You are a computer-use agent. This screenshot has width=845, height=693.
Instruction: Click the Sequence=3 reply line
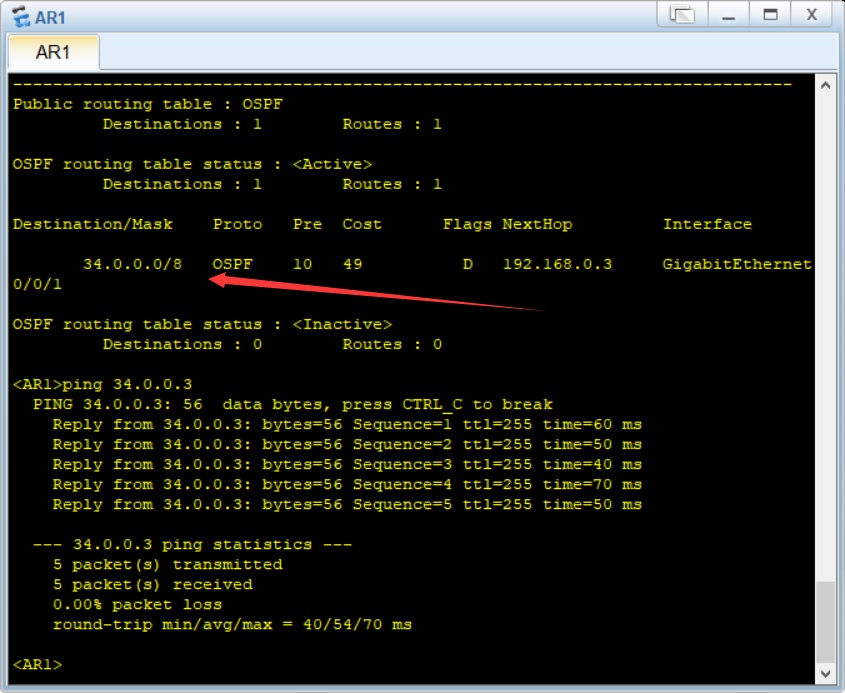[347, 464]
